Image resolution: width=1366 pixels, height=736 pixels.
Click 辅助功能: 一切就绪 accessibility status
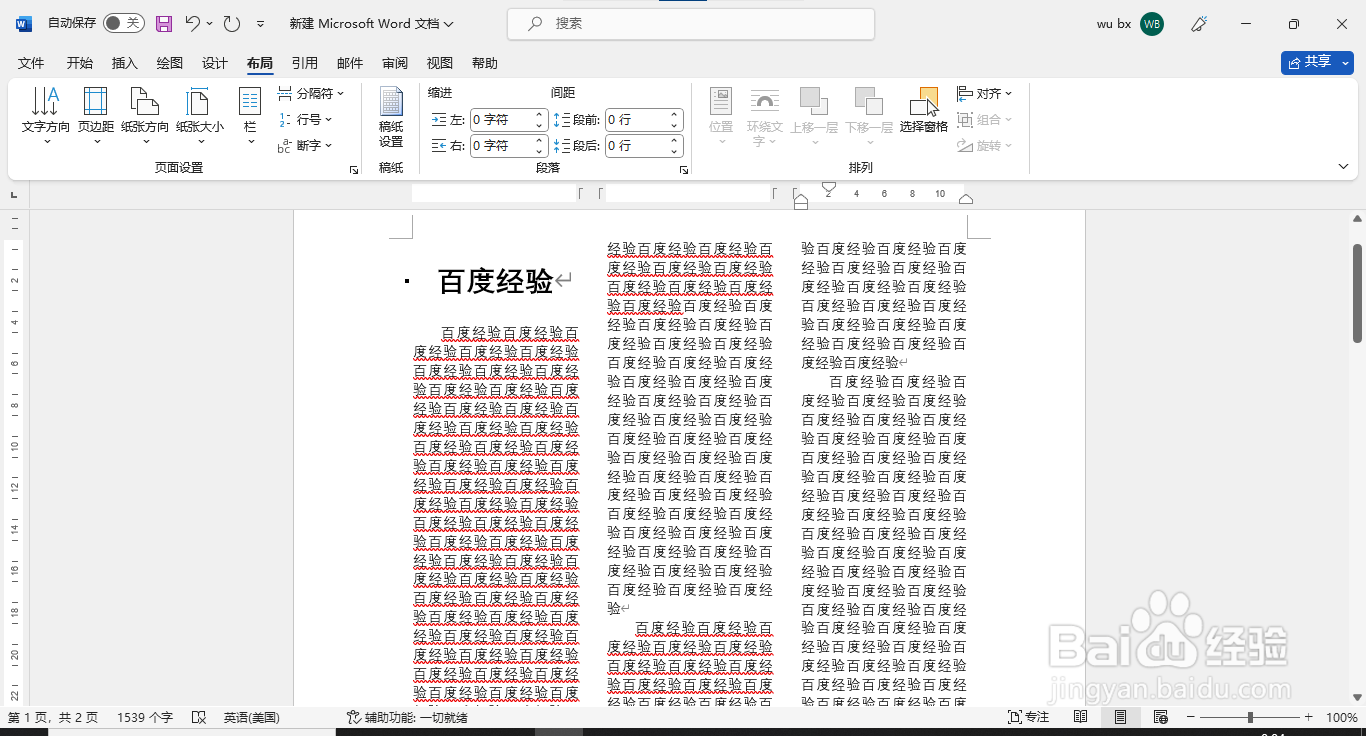click(407, 717)
